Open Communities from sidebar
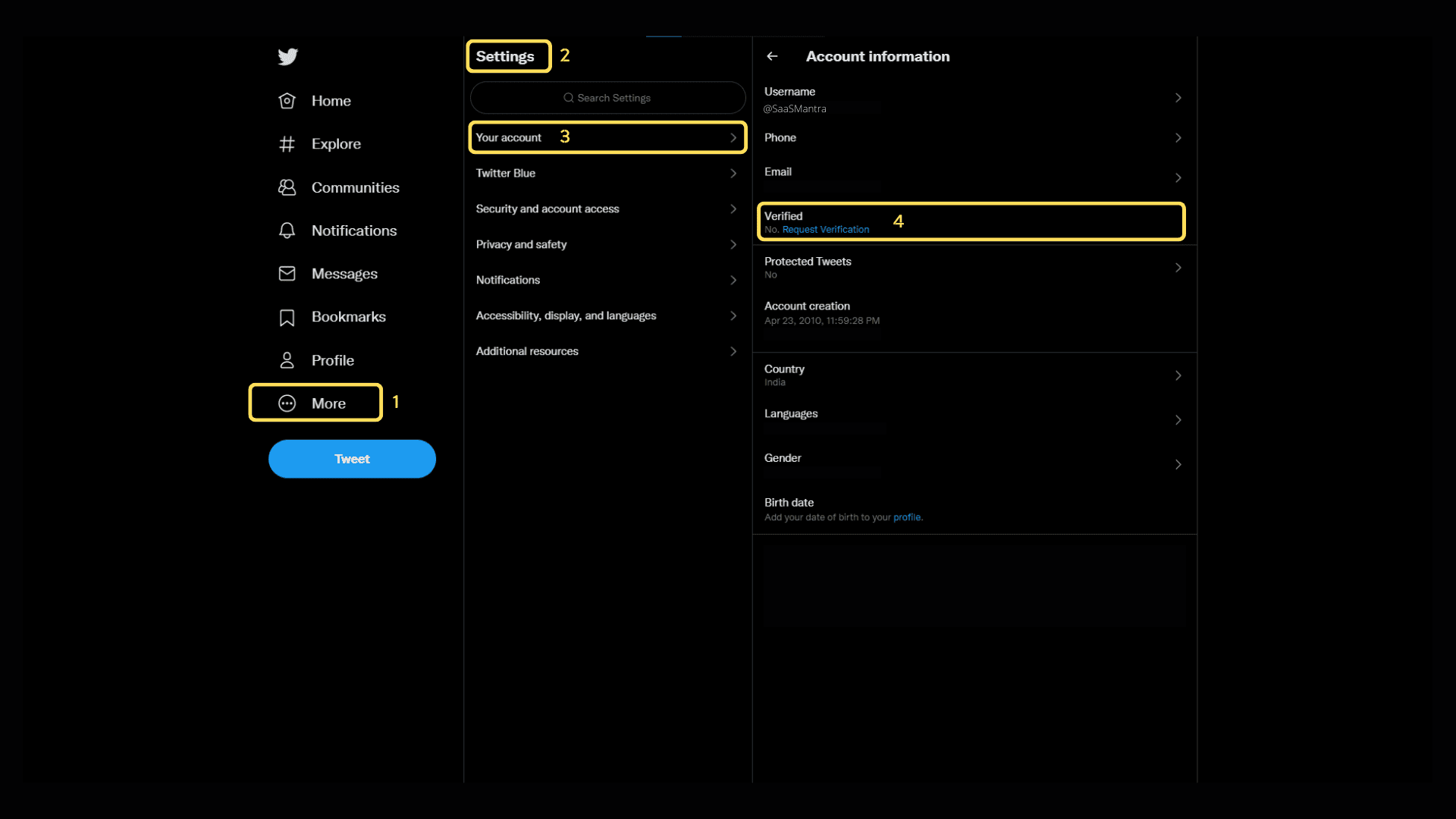1456x819 pixels. point(355,187)
